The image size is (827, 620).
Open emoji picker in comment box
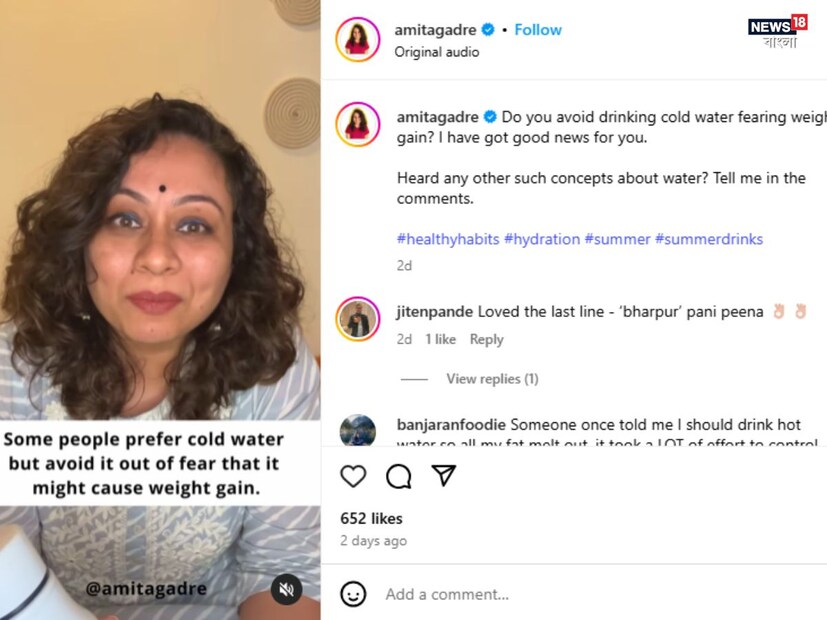[x=353, y=594]
